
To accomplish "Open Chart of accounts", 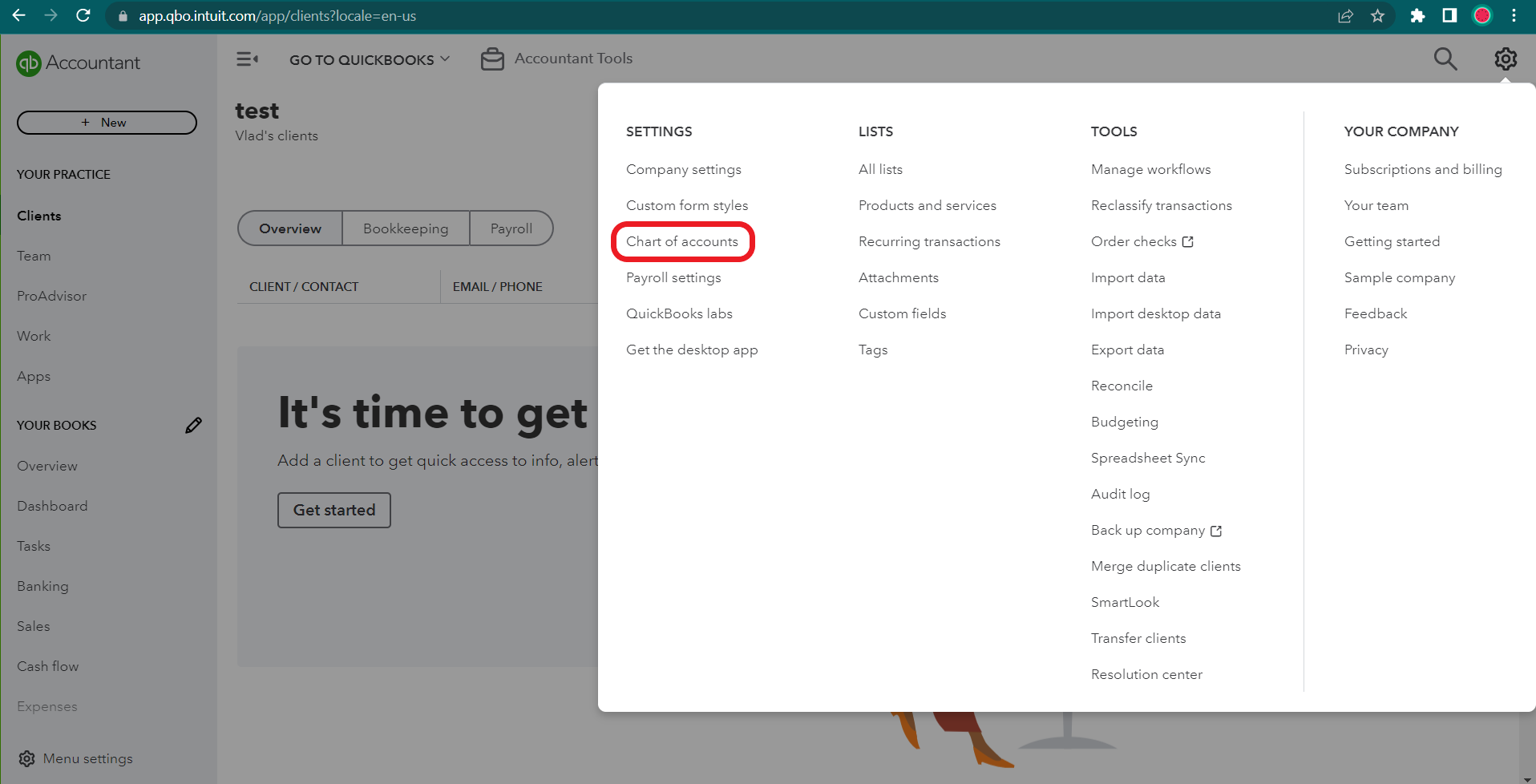I will pos(682,241).
